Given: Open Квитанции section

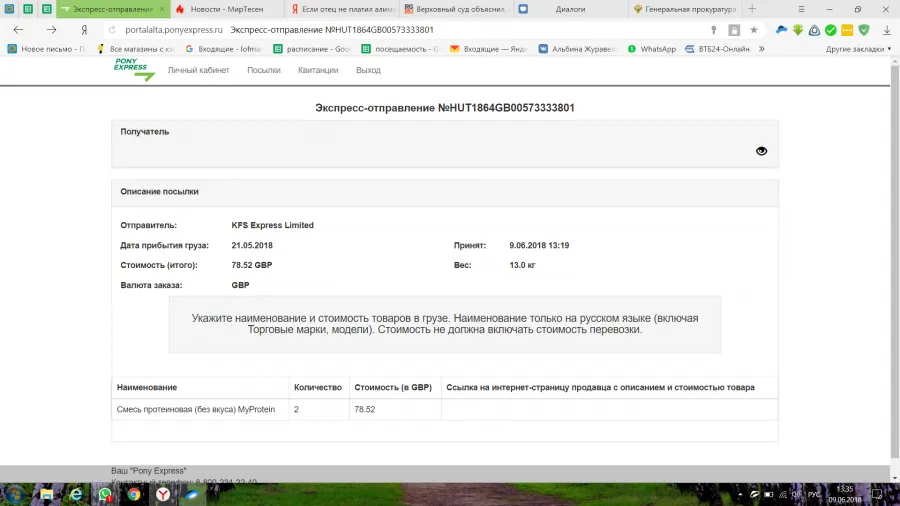Looking at the screenshot, I should pyautogui.click(x=318, y=70).
